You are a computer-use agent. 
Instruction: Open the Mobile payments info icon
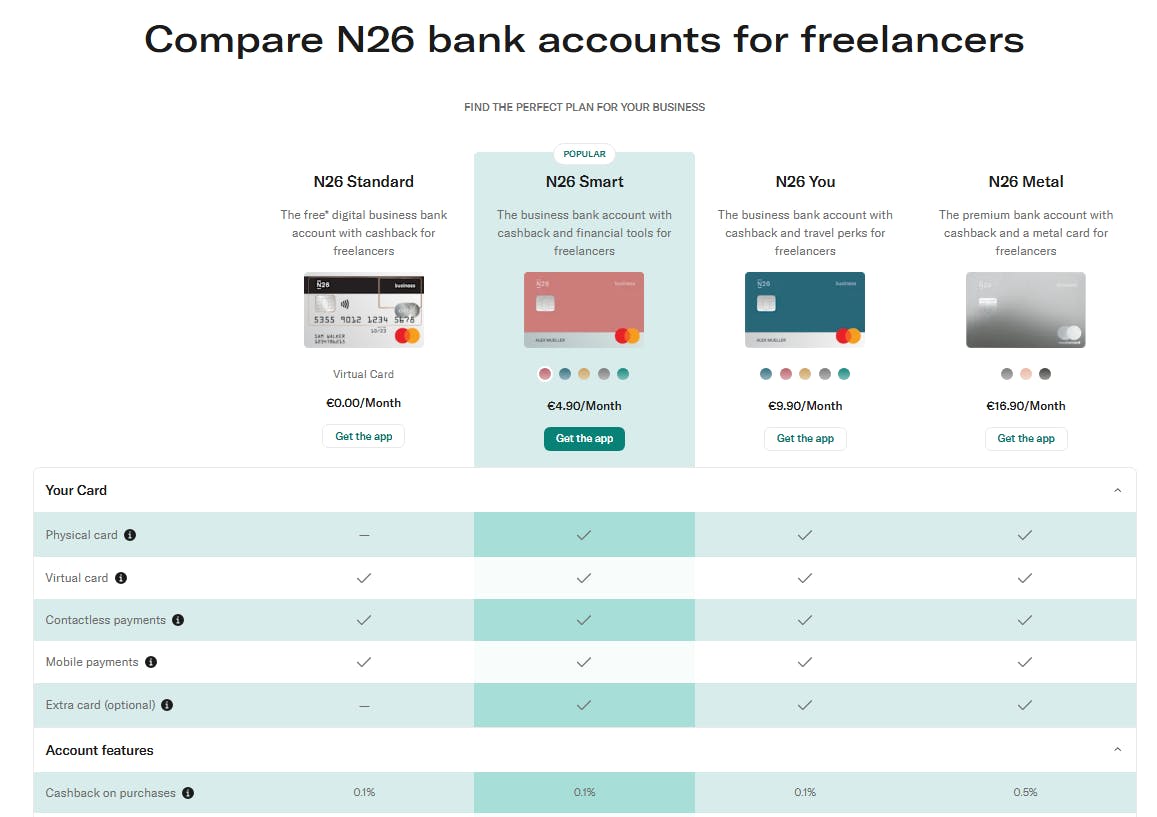click(150, 662)
